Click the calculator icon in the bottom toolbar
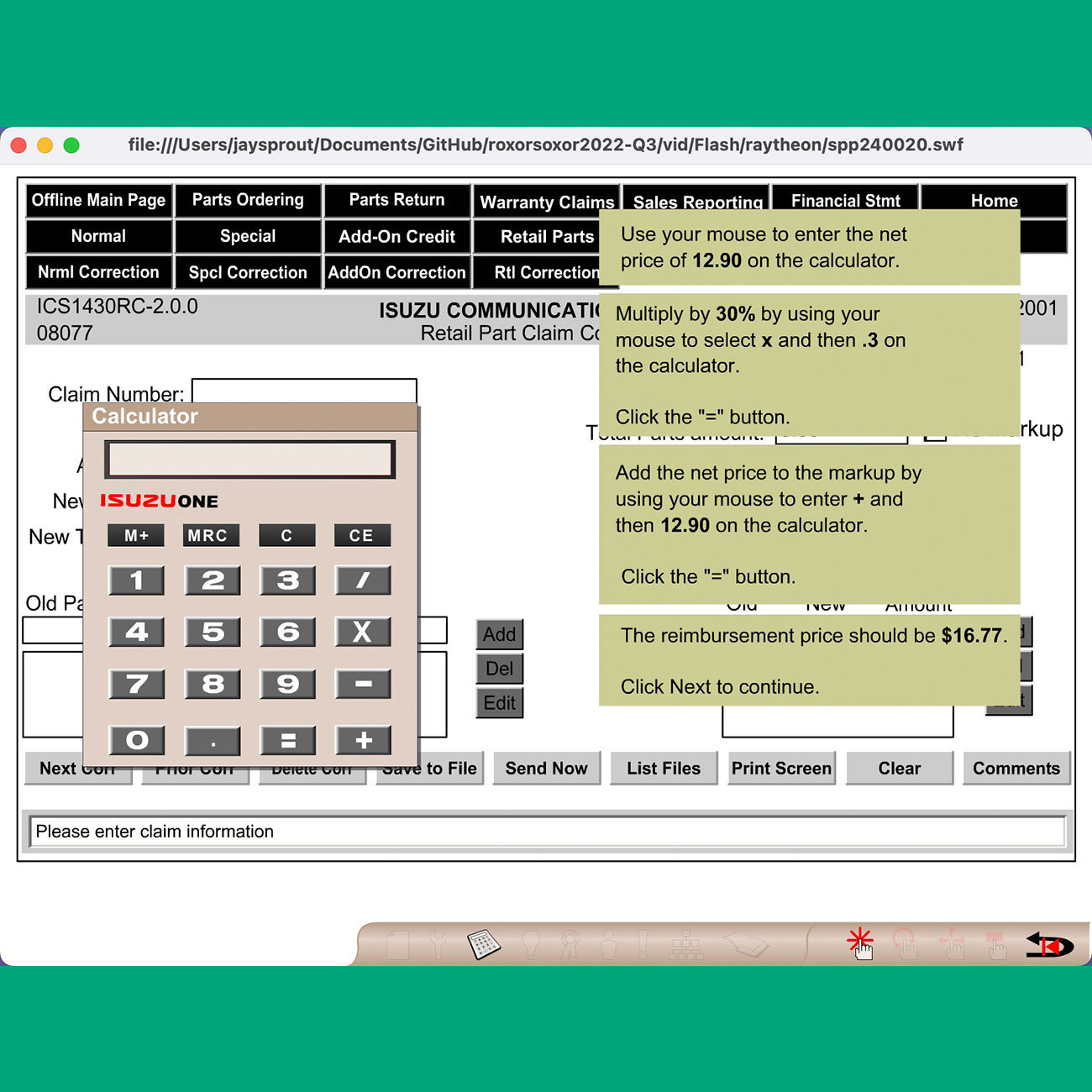Viewport: 1092px width, 1092px height. 483,944
